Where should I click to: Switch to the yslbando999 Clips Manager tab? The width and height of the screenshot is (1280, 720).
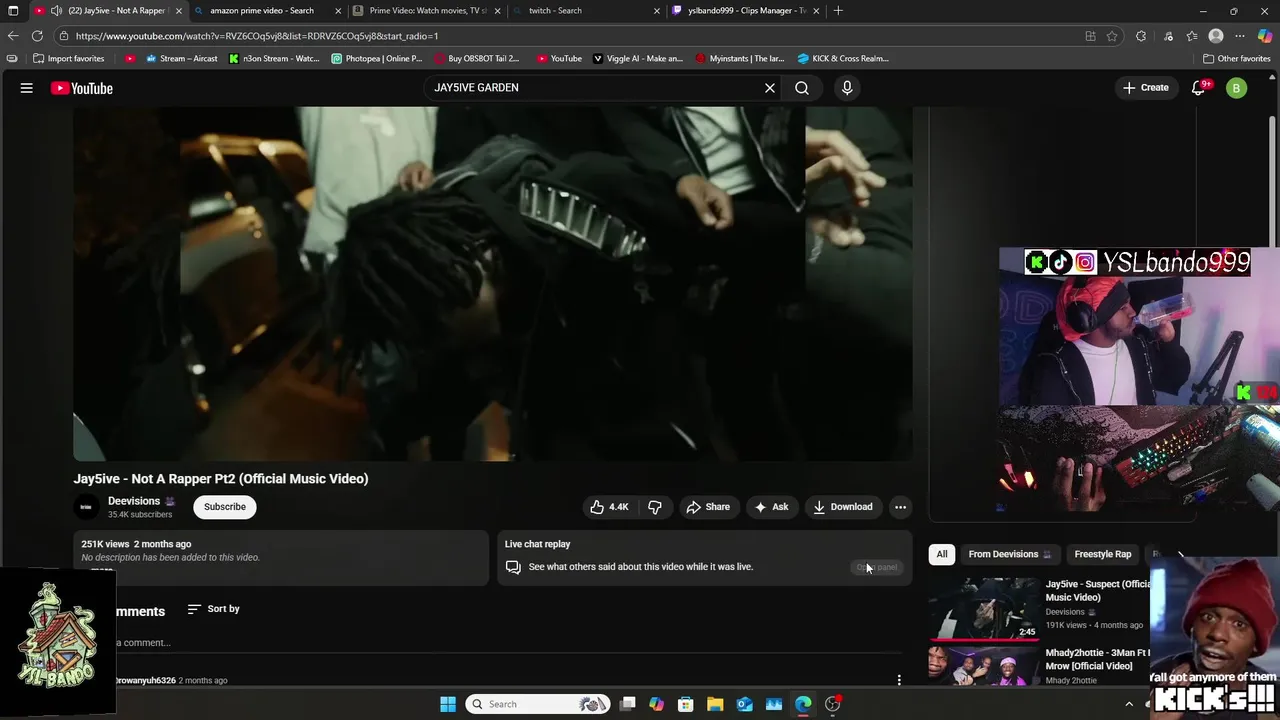(x=745, y=11)
